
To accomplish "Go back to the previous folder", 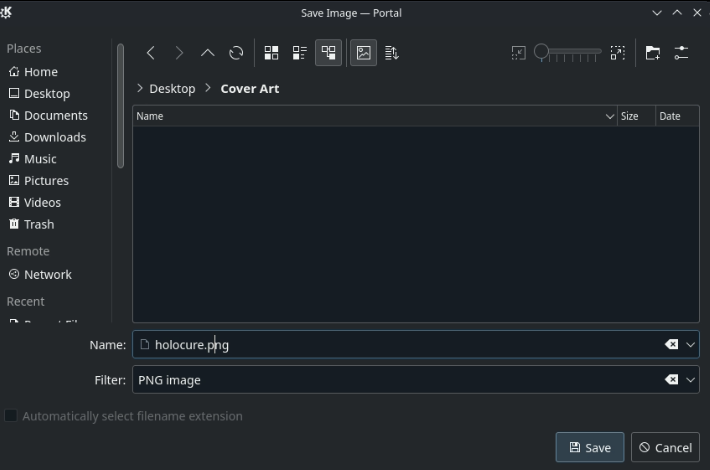I will tap(151, 53).
